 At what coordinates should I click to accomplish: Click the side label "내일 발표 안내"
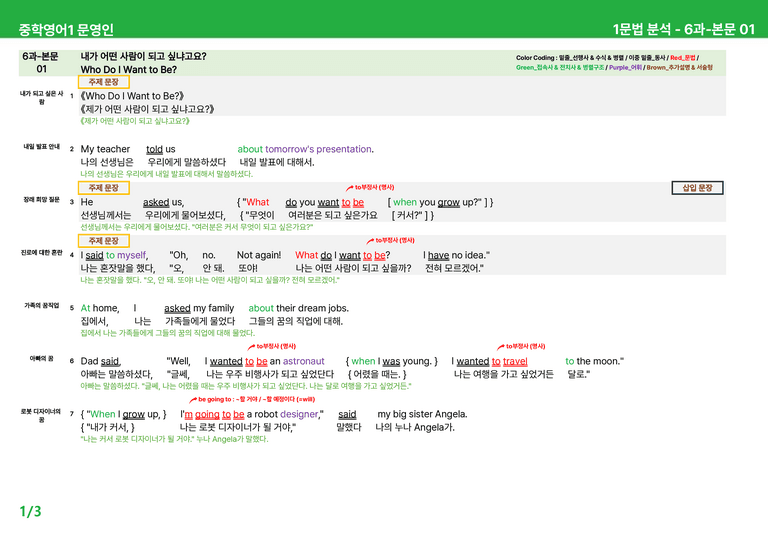click(x=42, y=146)
